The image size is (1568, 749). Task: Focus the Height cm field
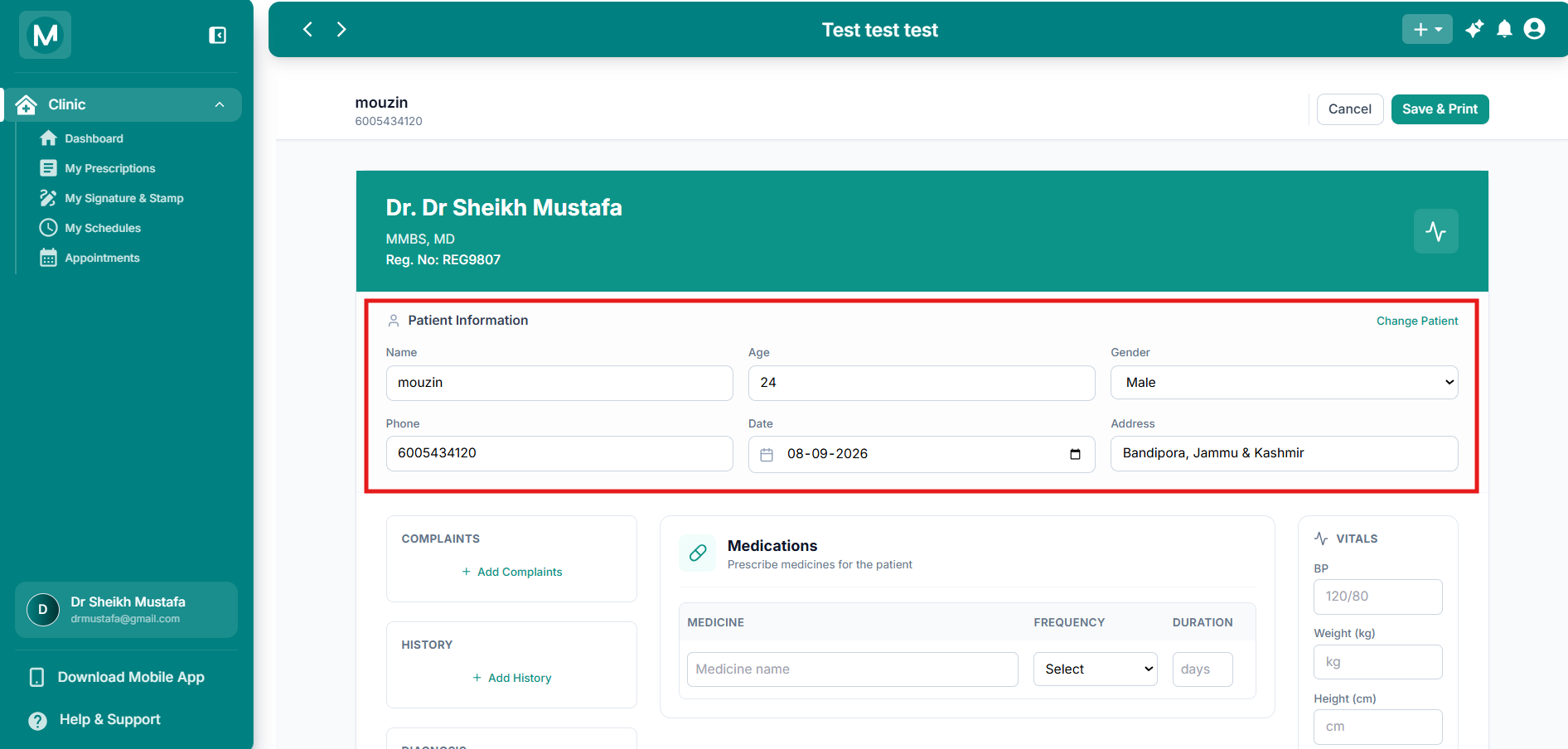coord(1377,727)
